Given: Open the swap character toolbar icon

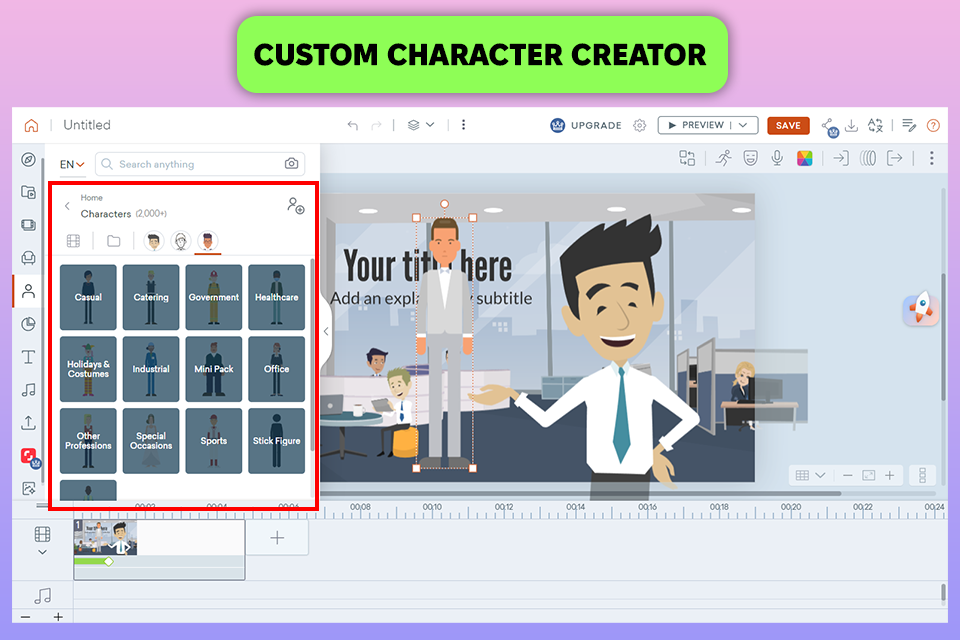Looking at the screenshot, I should tap(687, 158).
